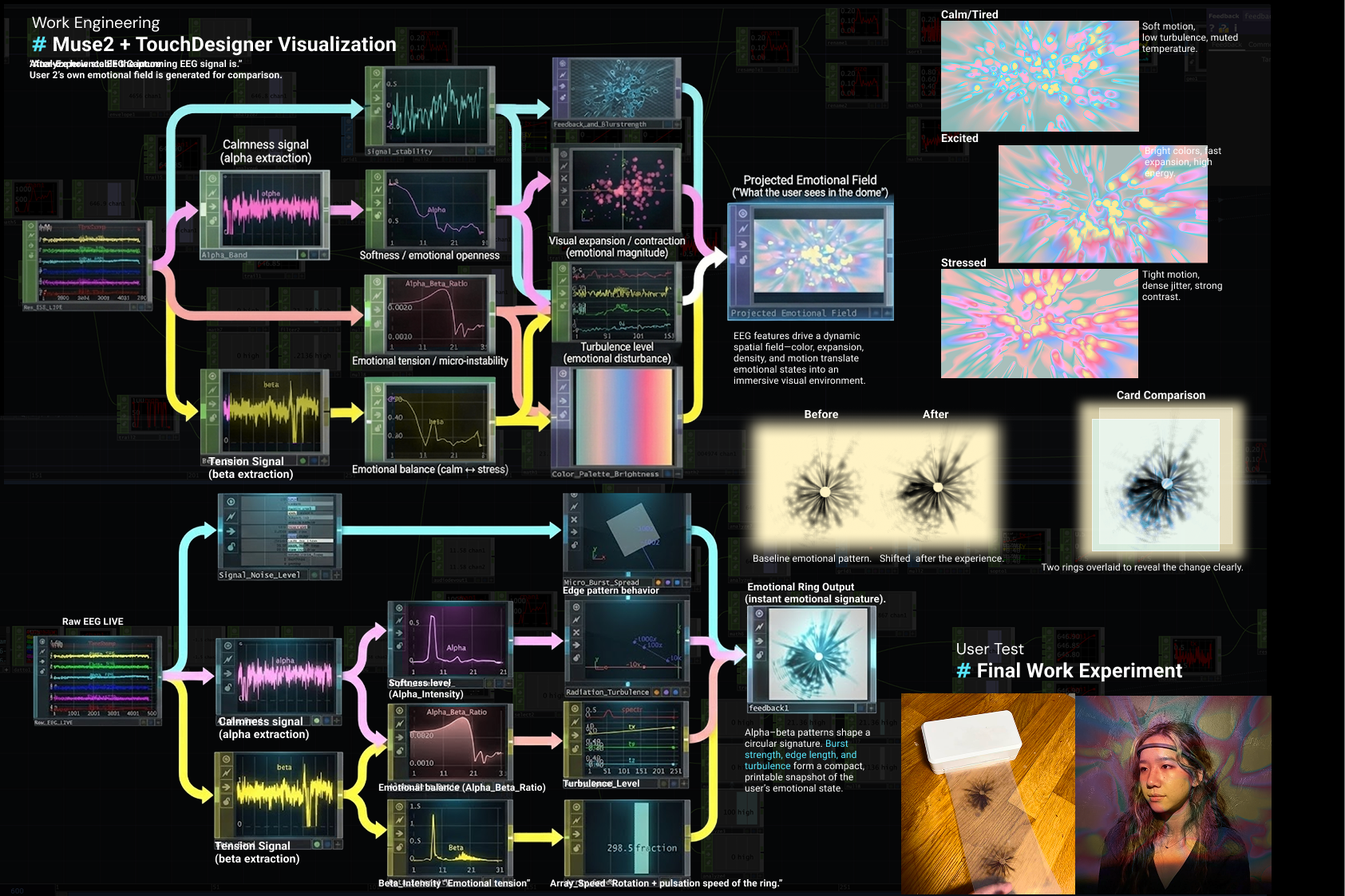Click the clone immune flag on Softness Alpha node
The height and width of the screenshot is (896, 1345).
pos(377,190)
